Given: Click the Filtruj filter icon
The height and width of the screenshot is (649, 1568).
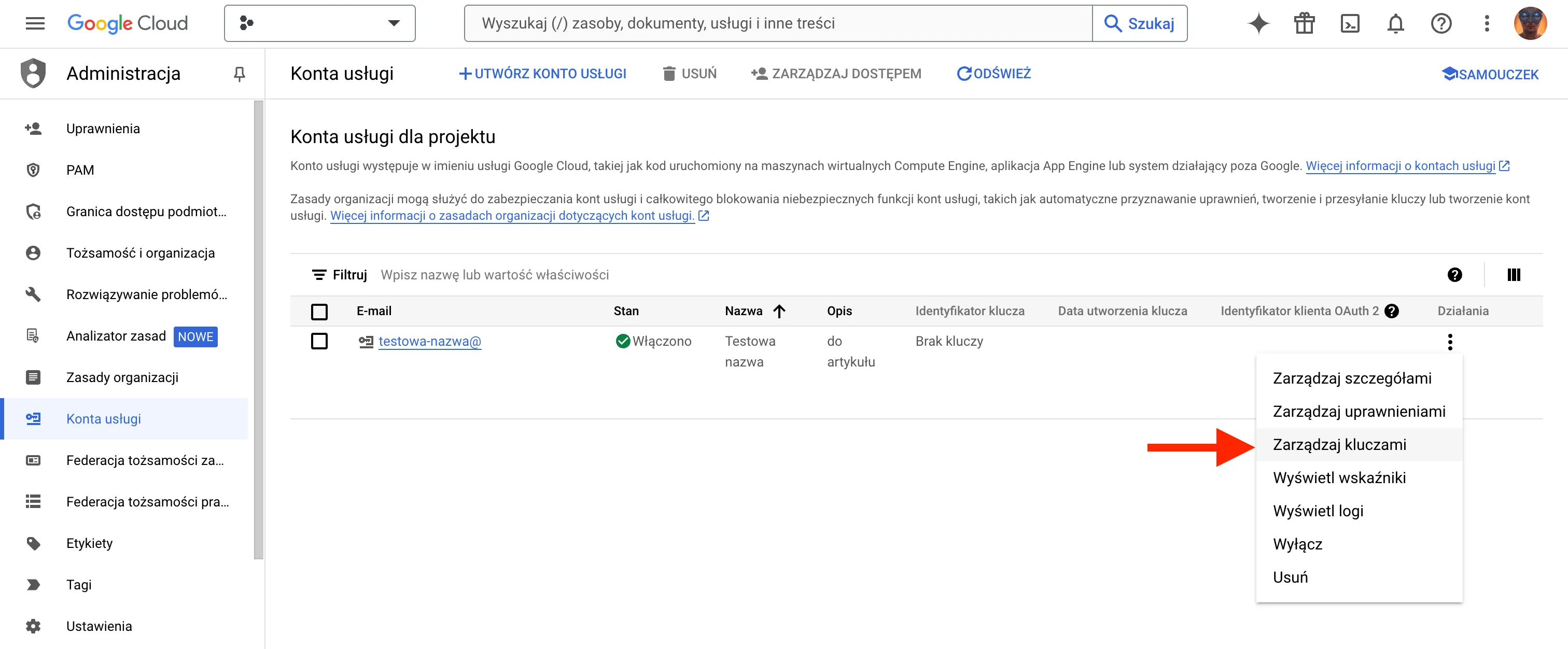Looking at the screenshot, I should coord(318,275).
